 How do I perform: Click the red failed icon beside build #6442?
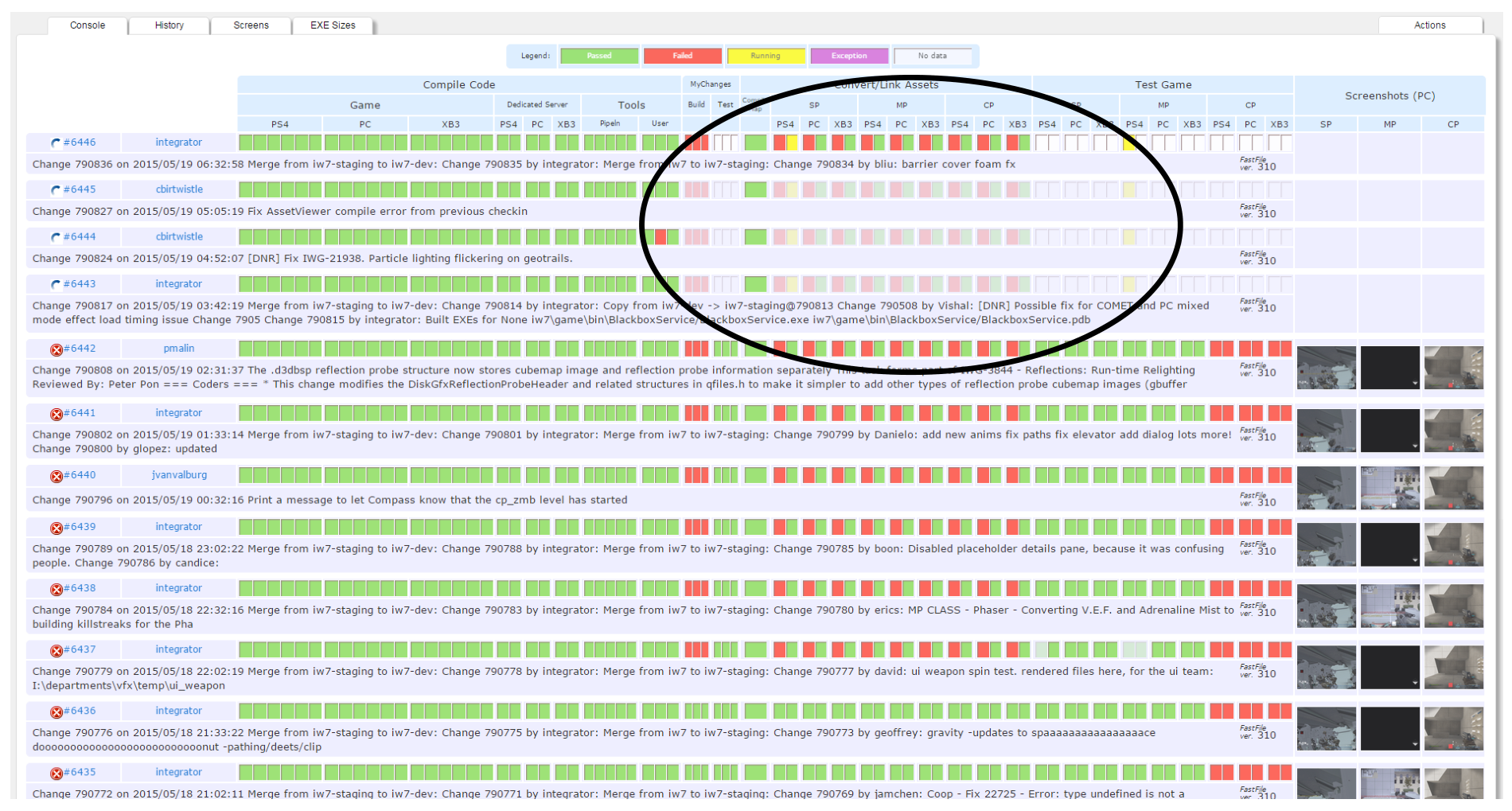click(57, 349)
